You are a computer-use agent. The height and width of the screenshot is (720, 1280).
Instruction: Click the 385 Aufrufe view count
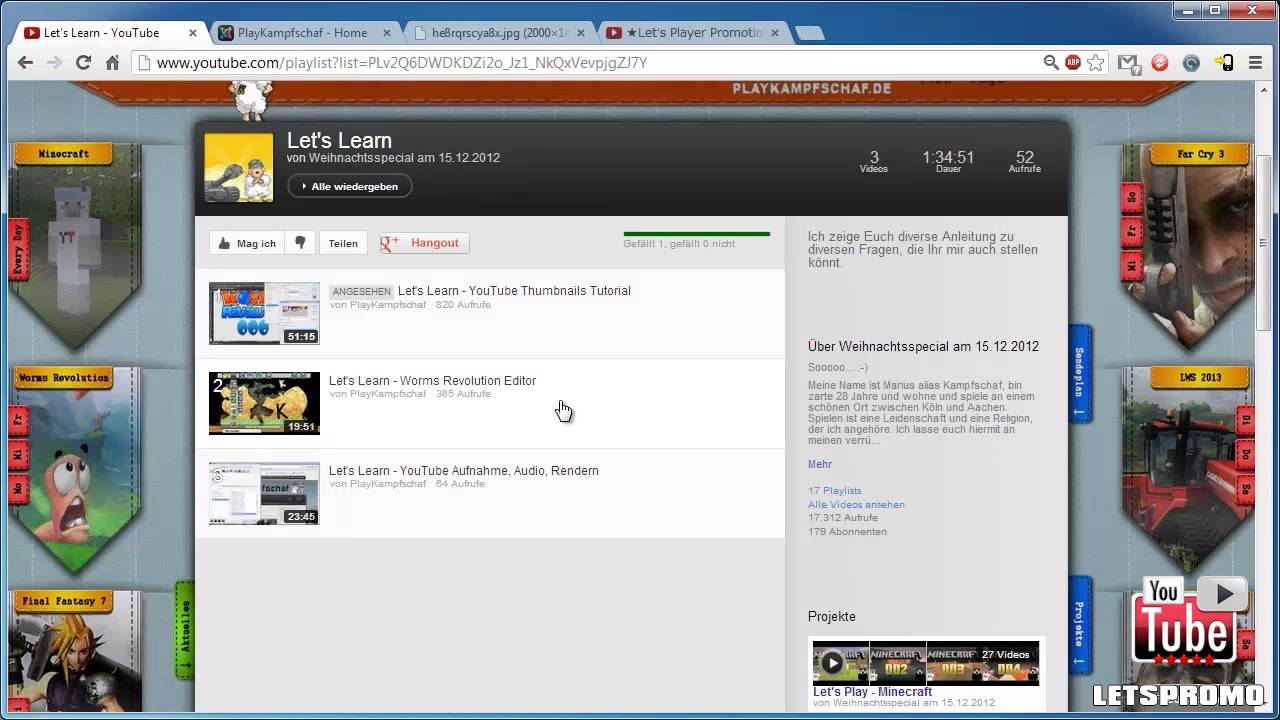coord(463,394)
